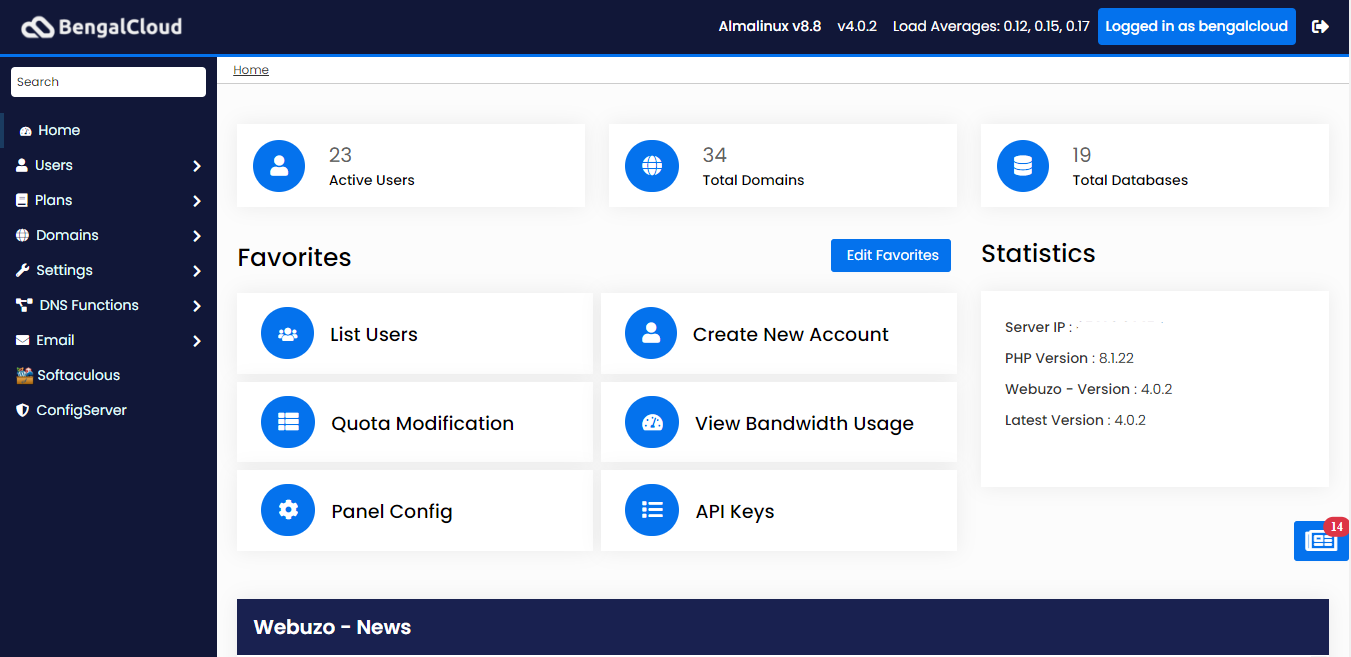The width and height of the screenshot is (1351, 657).
Task: Click the Panel Config gear icon
Action: [x=287, y=511]
